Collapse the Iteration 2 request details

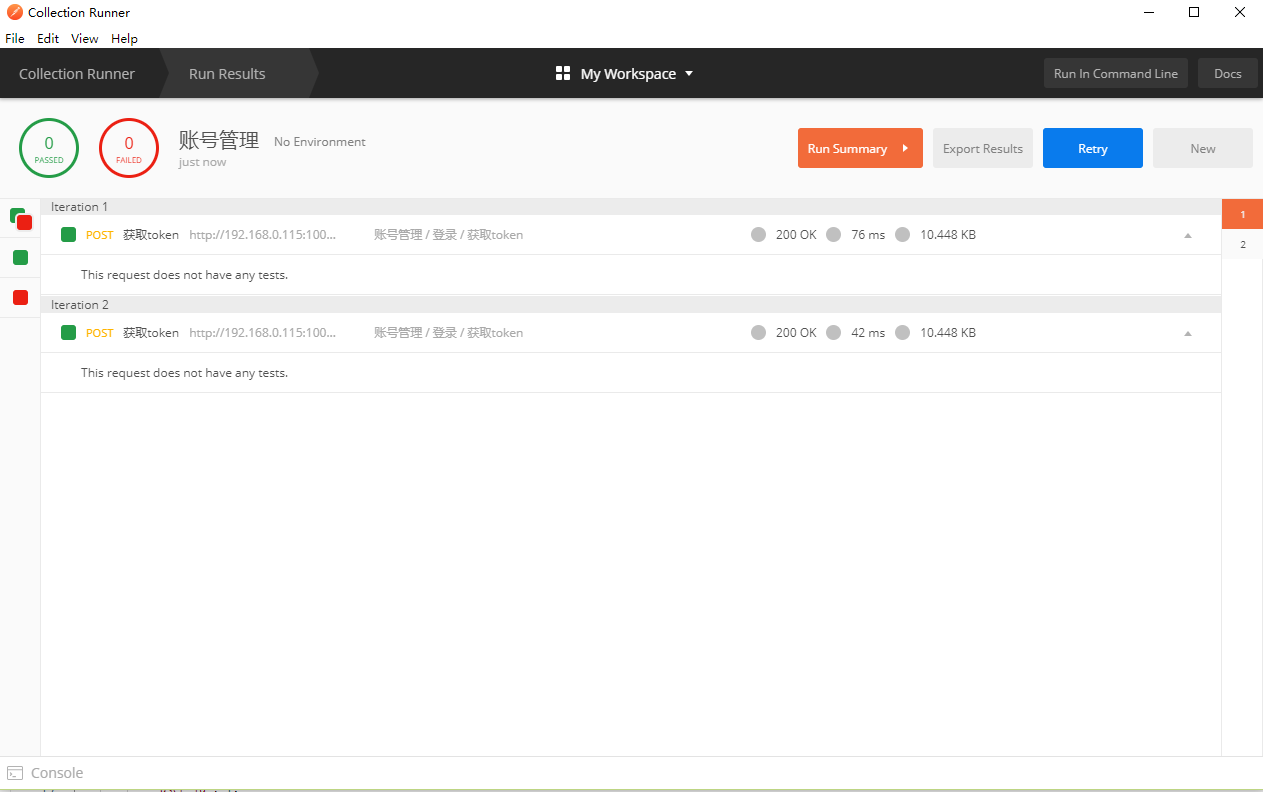pyautogui.click(x=1188, y=333)
